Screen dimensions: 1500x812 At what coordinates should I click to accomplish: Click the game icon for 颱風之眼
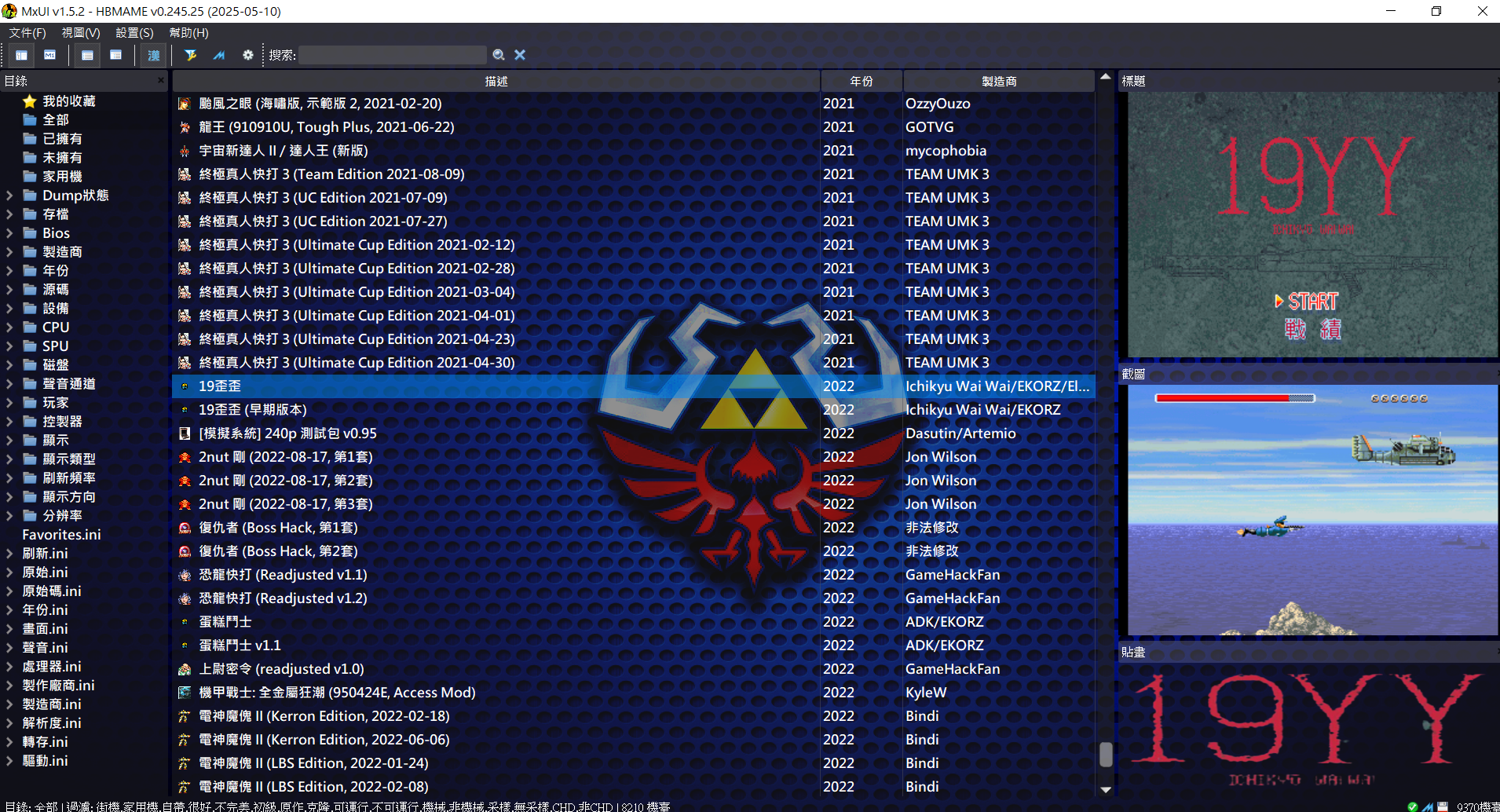tap(185, 104)
